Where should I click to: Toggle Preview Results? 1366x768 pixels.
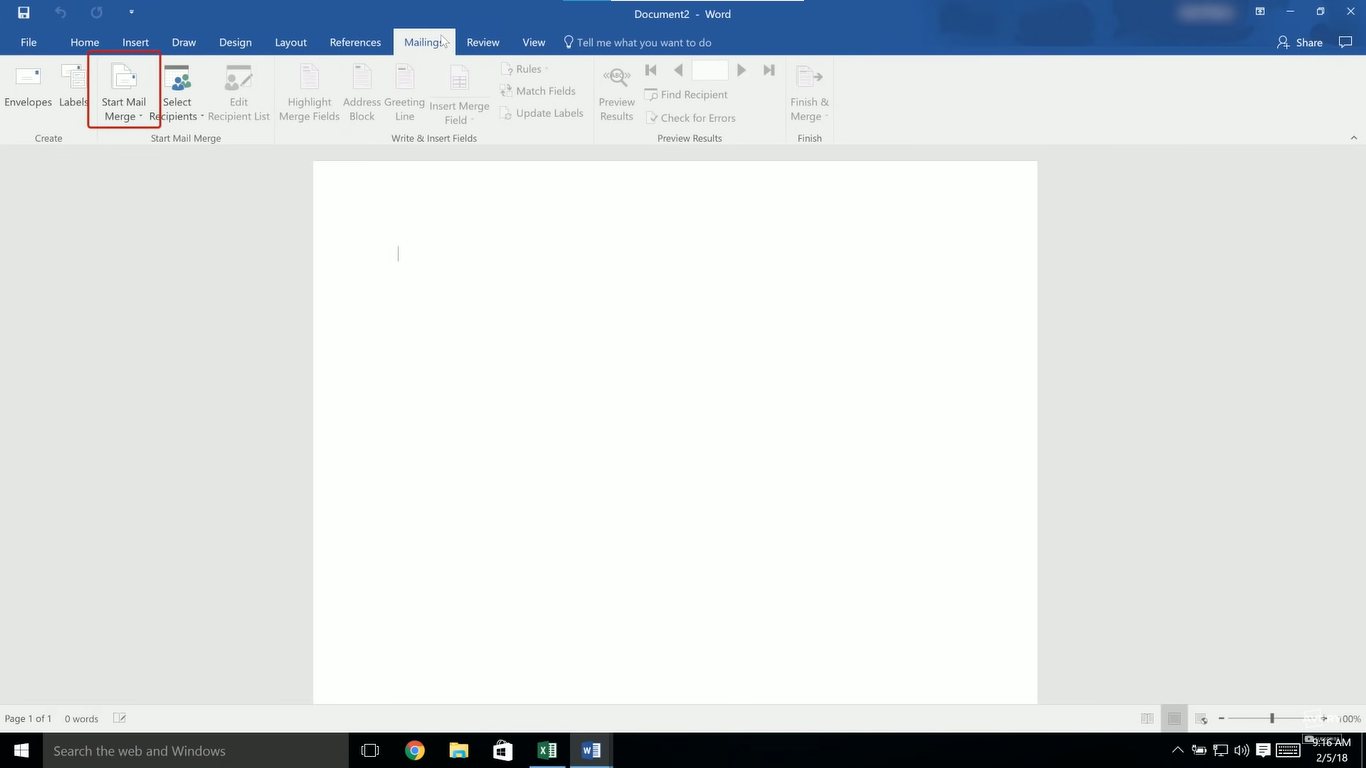[616, 90]
